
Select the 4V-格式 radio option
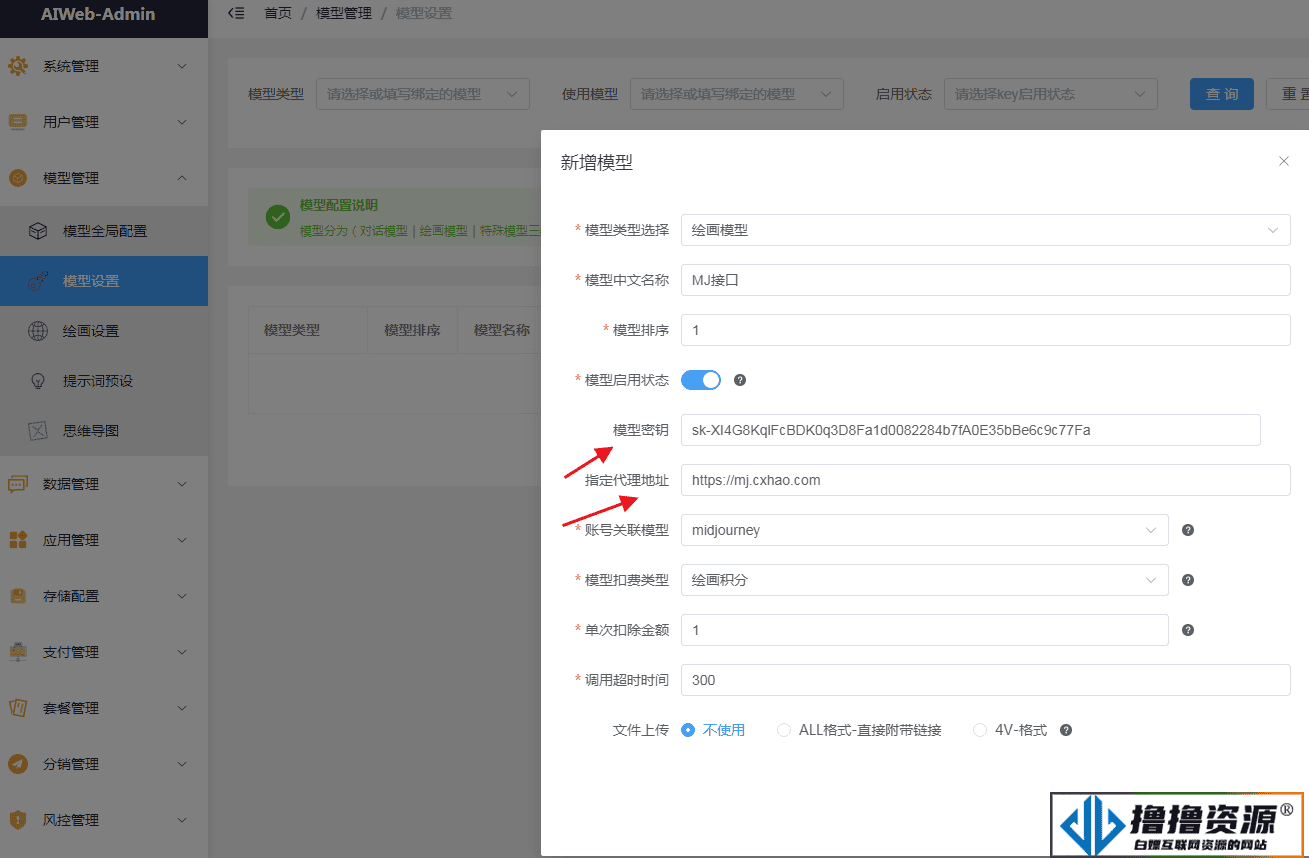coord(980,730)
